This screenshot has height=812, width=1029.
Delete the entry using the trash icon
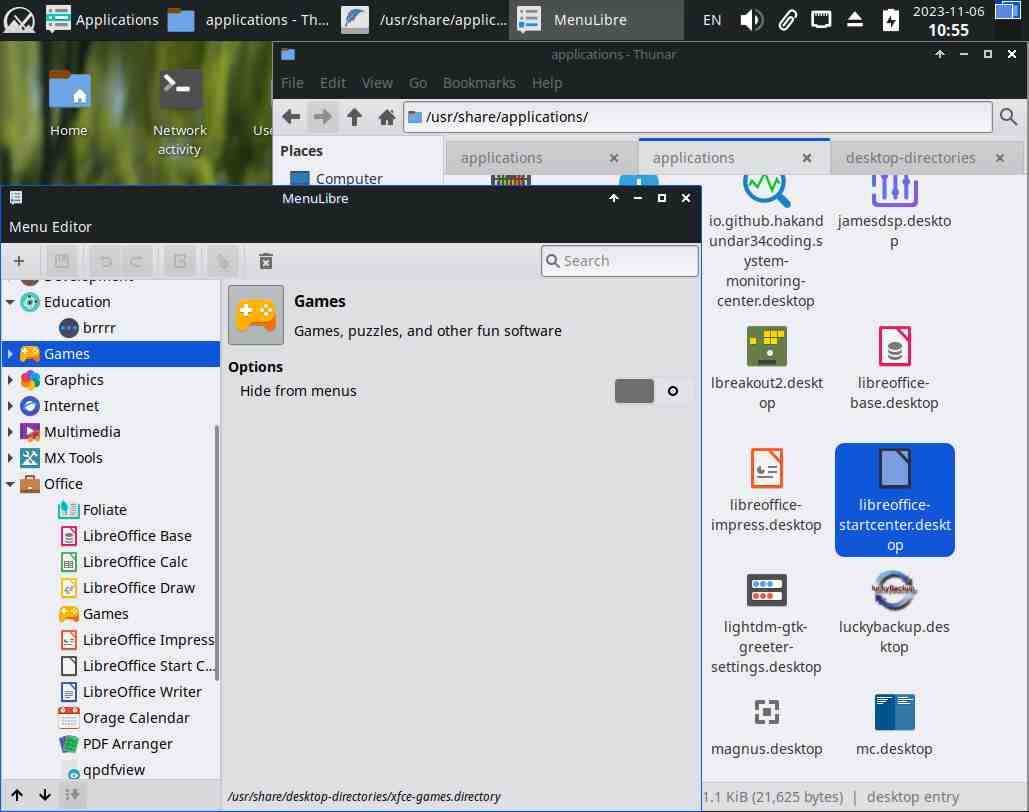click(x=266, y=261)
